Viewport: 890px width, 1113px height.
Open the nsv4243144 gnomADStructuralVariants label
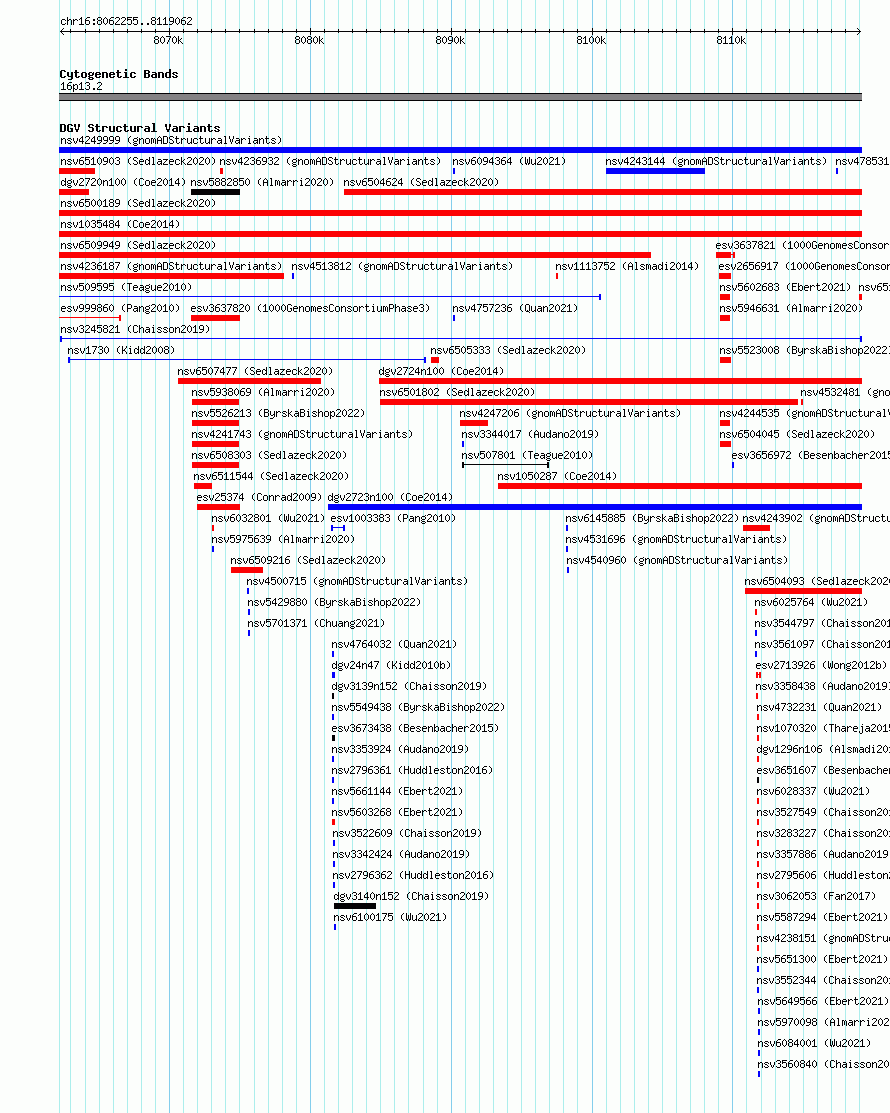coord(716,161)
